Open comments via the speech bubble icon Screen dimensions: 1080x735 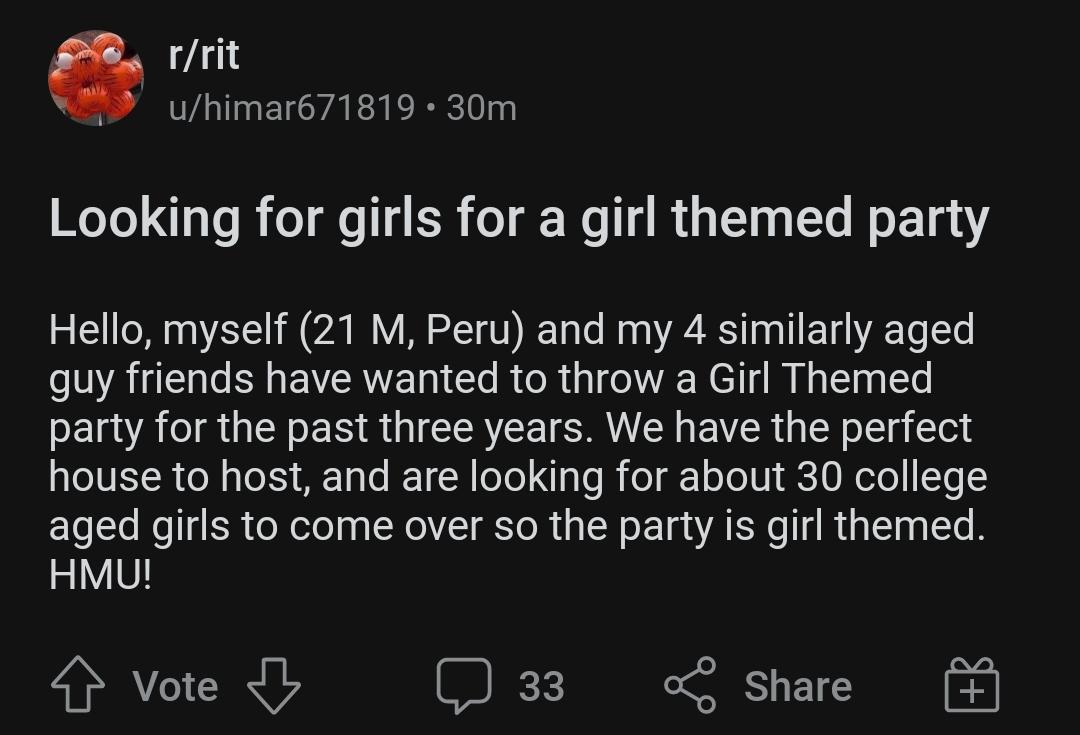pos(464,685)
